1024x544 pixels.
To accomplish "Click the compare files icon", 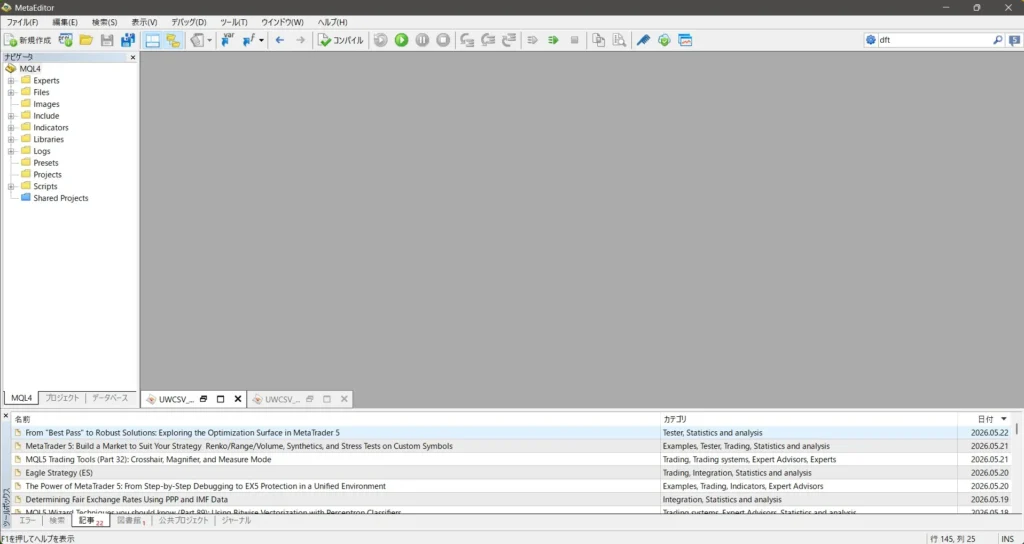I will [598, 40].
